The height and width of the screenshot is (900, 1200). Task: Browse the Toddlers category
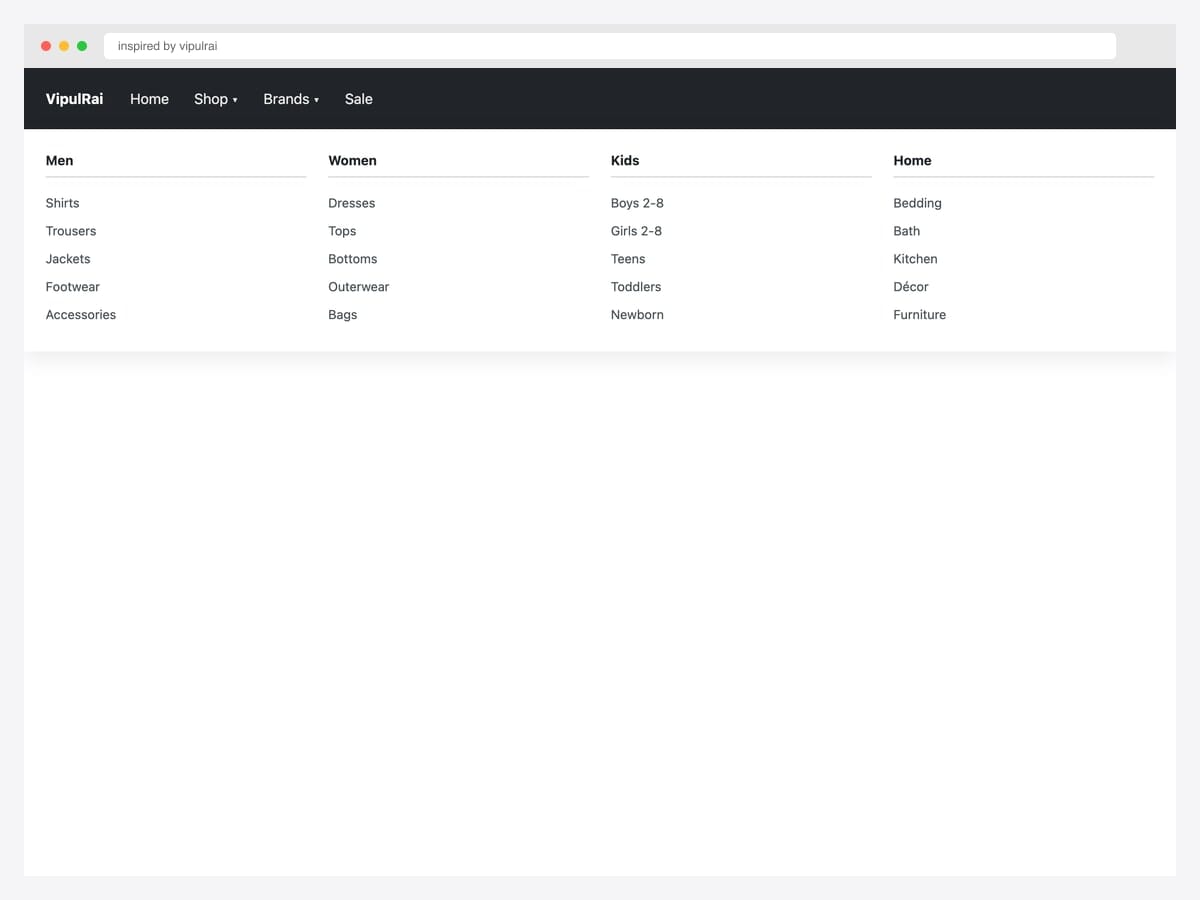click(636, 287)
